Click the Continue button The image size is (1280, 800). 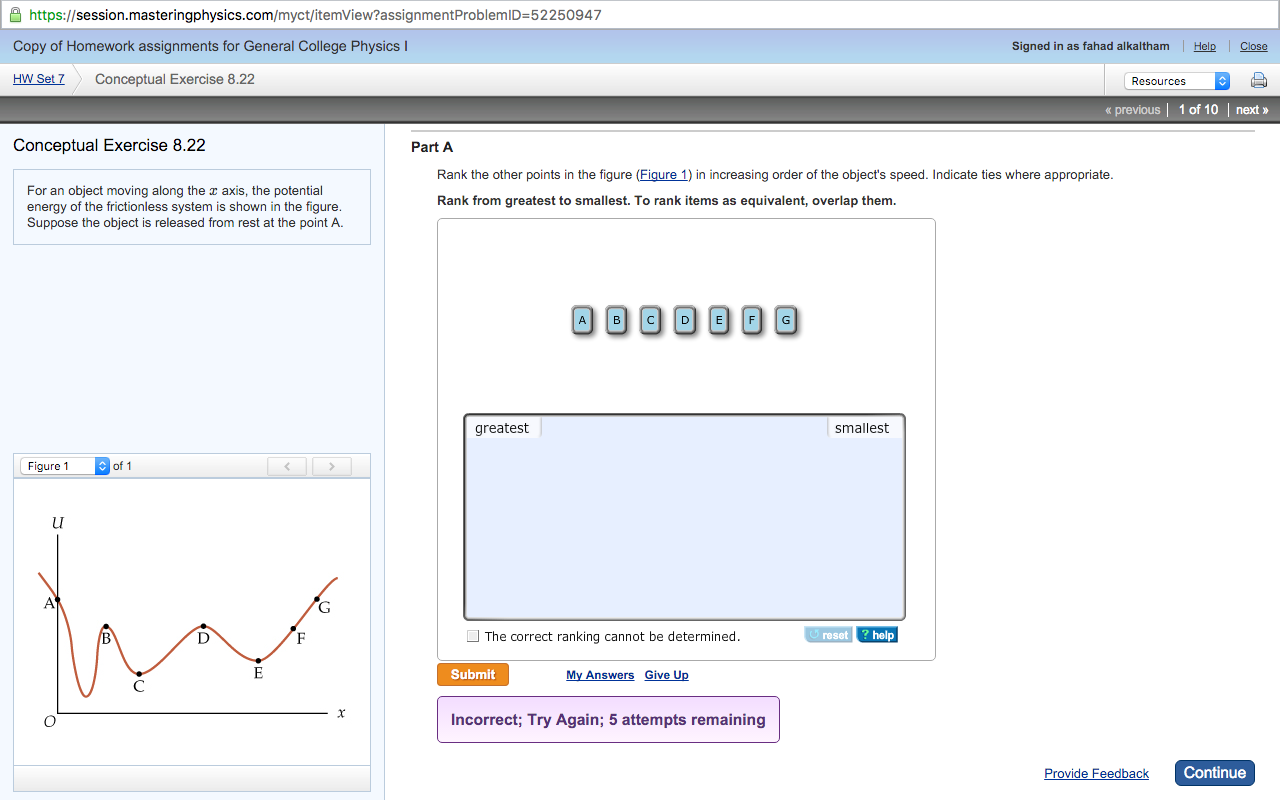pyautogui.click(x=1215, y=772)
